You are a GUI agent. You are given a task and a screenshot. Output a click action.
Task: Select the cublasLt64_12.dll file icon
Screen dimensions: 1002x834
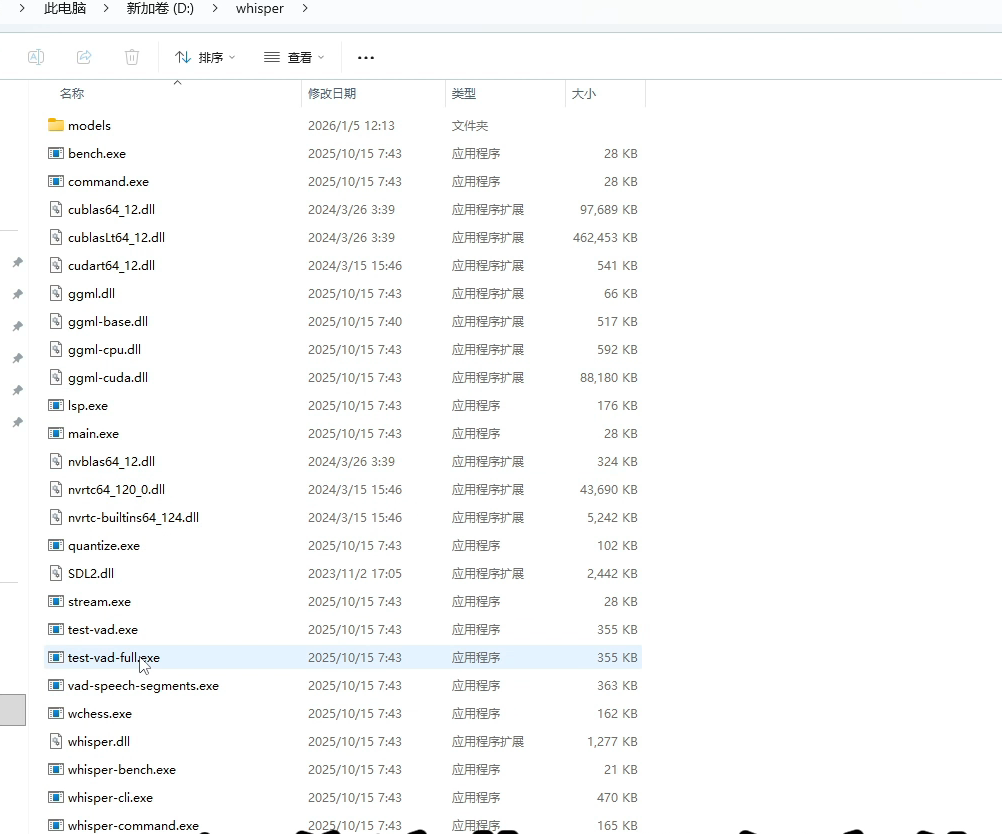click(56, 237)
